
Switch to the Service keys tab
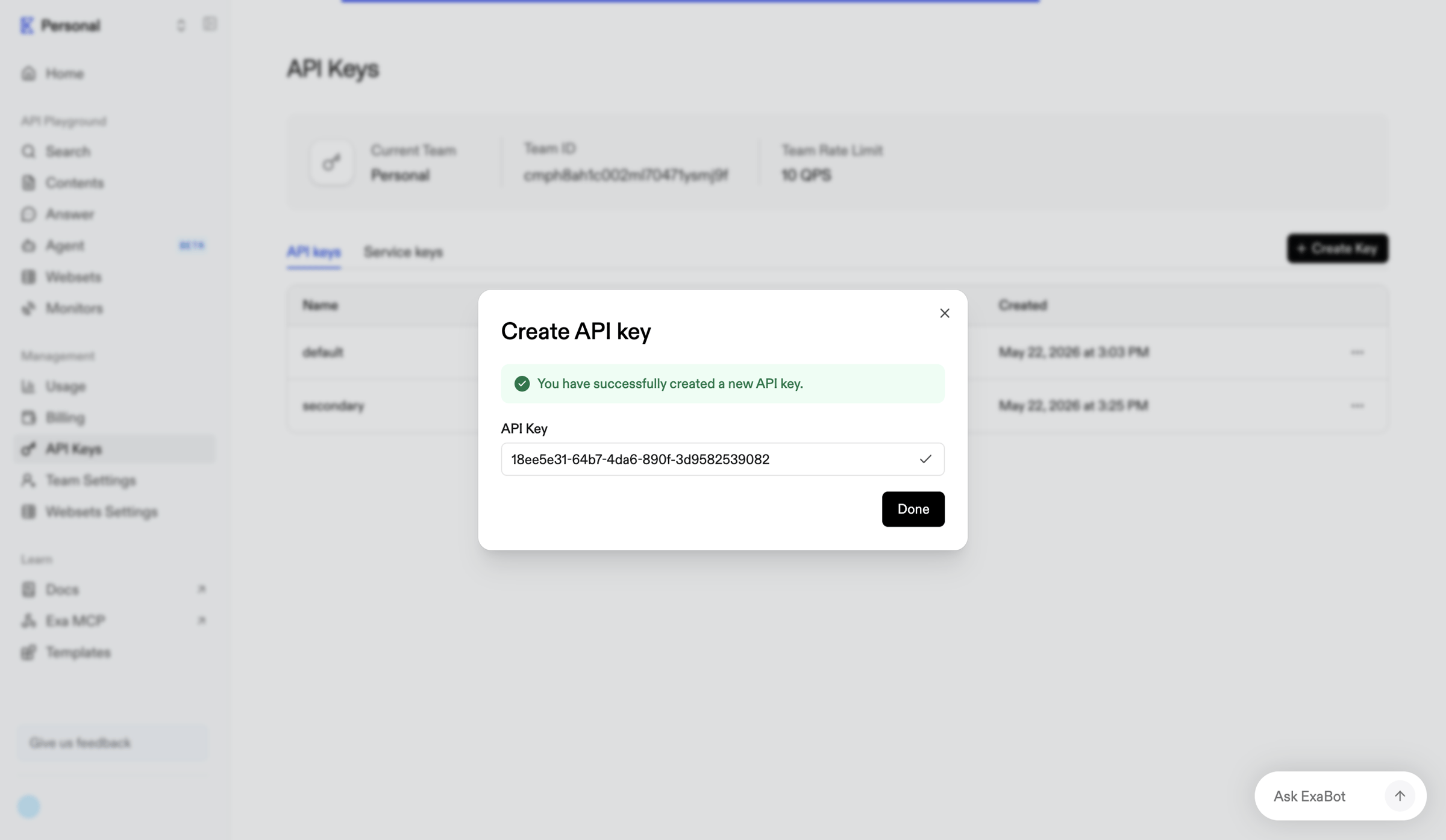coord(403,252)
